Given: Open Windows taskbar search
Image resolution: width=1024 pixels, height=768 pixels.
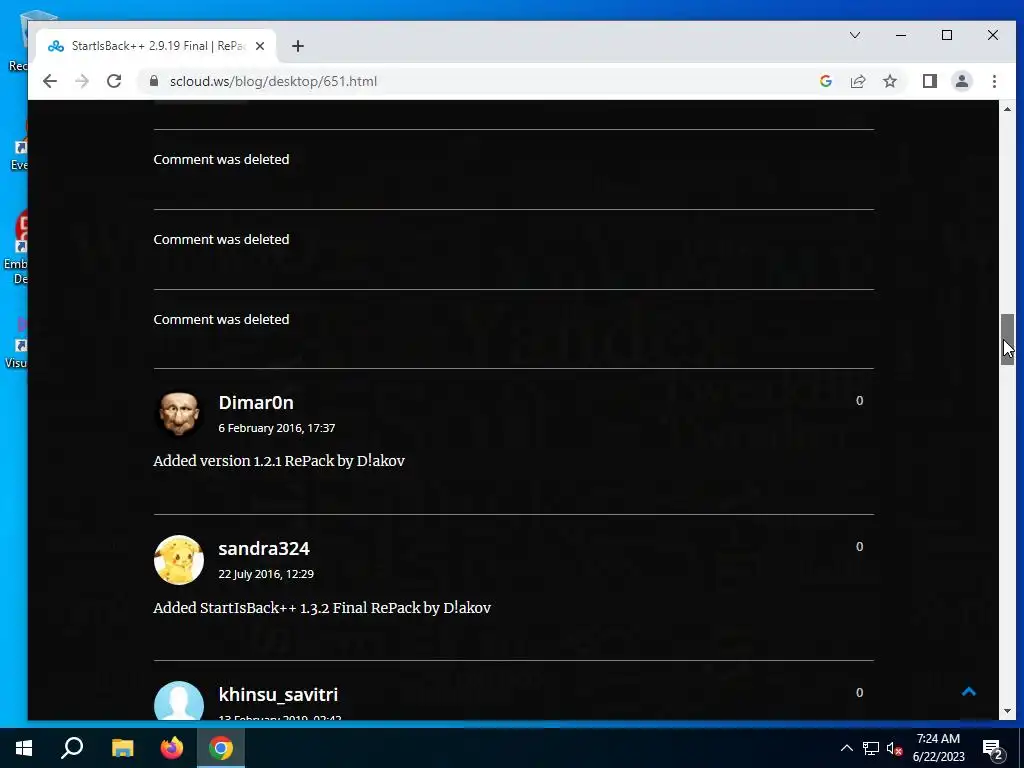Looking at the screenshot, I should point(72,748).
